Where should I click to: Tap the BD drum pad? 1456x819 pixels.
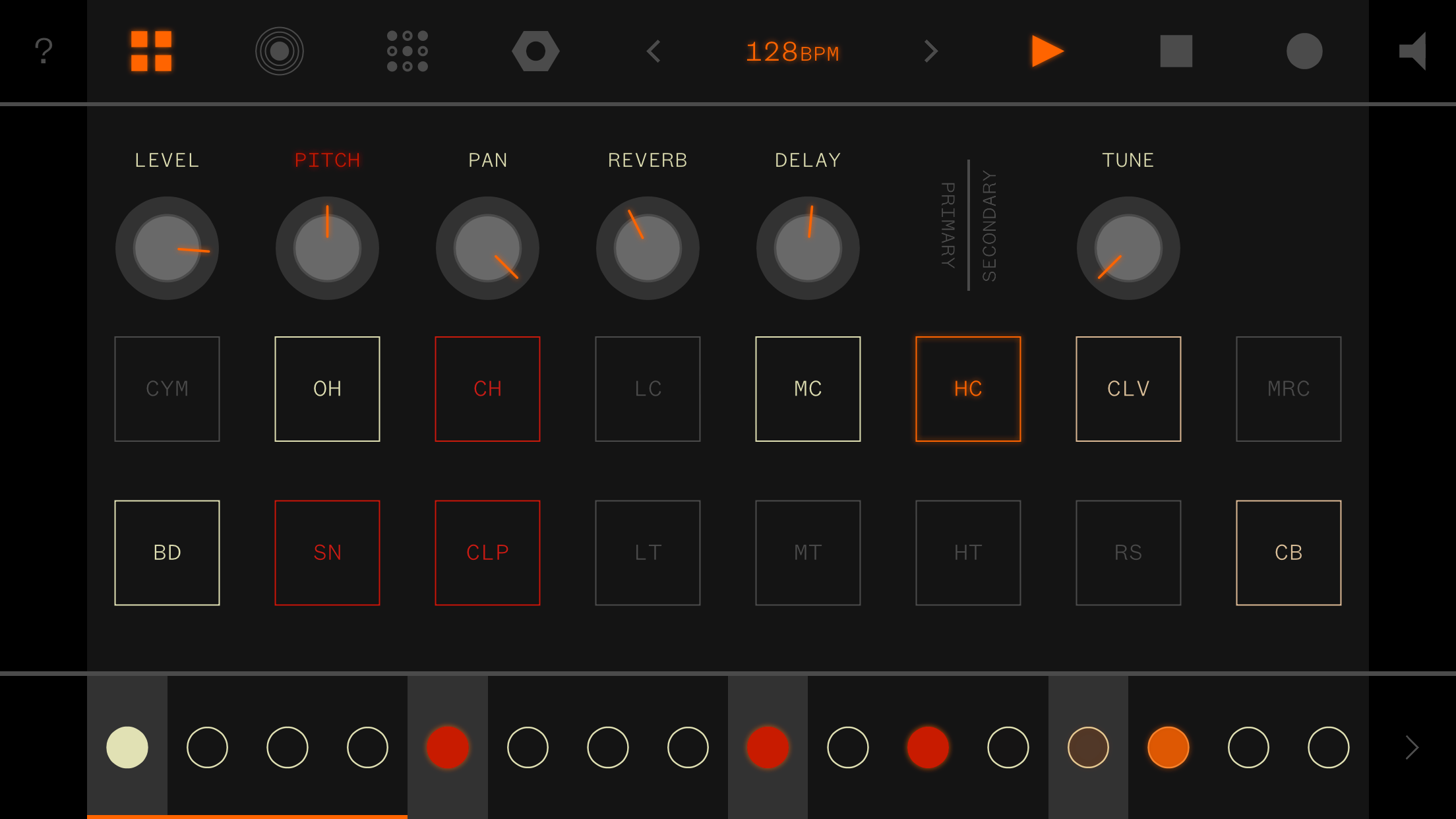(167, 553)
